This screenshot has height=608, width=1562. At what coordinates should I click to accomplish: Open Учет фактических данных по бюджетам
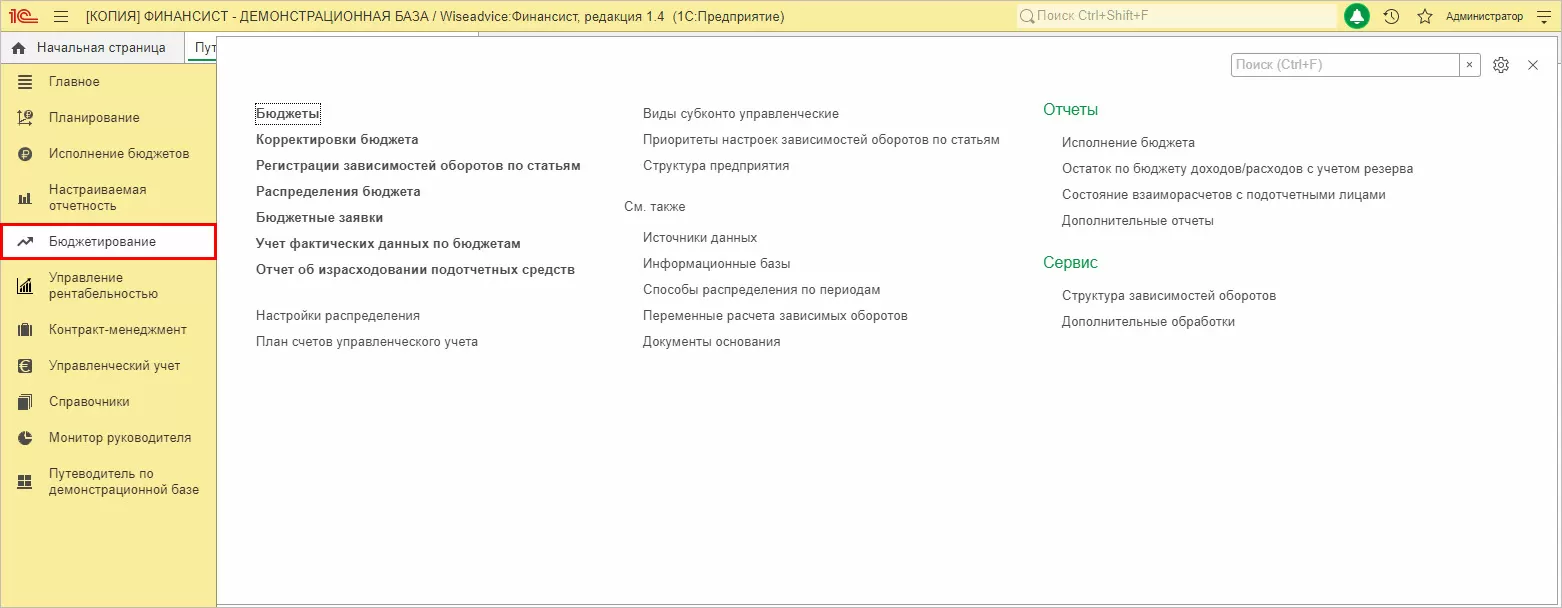click(x=388, y=243)
